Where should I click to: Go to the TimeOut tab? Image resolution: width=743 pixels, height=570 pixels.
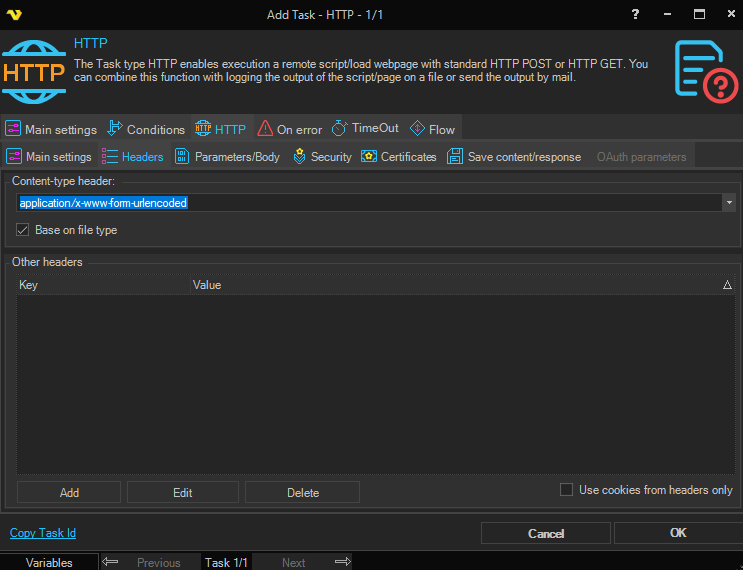[x=365, y=128]
